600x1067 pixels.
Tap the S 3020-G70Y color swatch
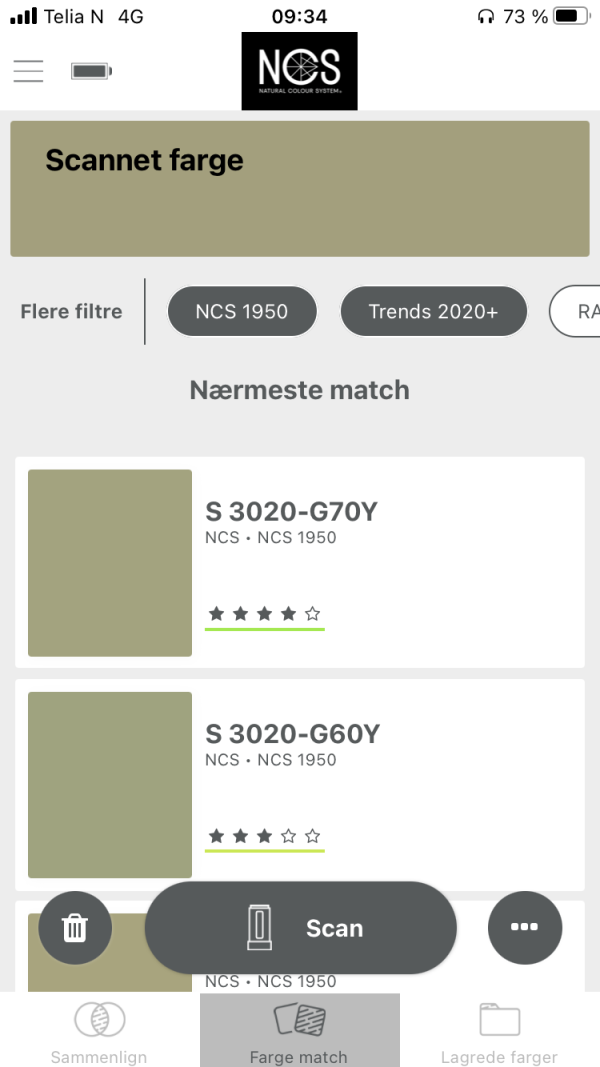[110, 563]
